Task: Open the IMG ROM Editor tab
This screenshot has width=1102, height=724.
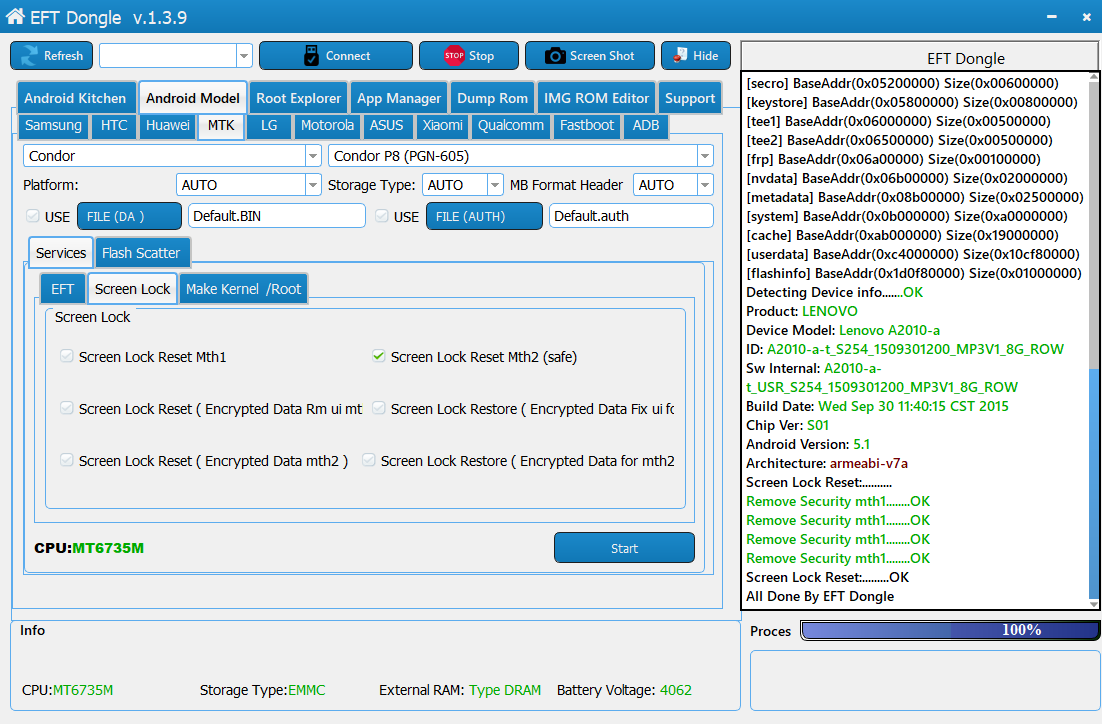Action: pyautogui.click(x=596, y=98)
